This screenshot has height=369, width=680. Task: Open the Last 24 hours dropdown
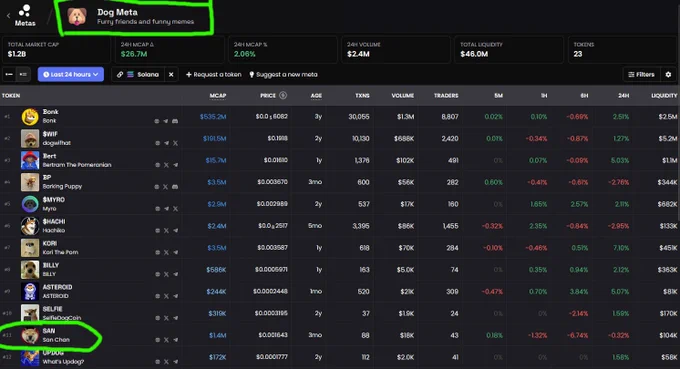[x=71, y=75]
